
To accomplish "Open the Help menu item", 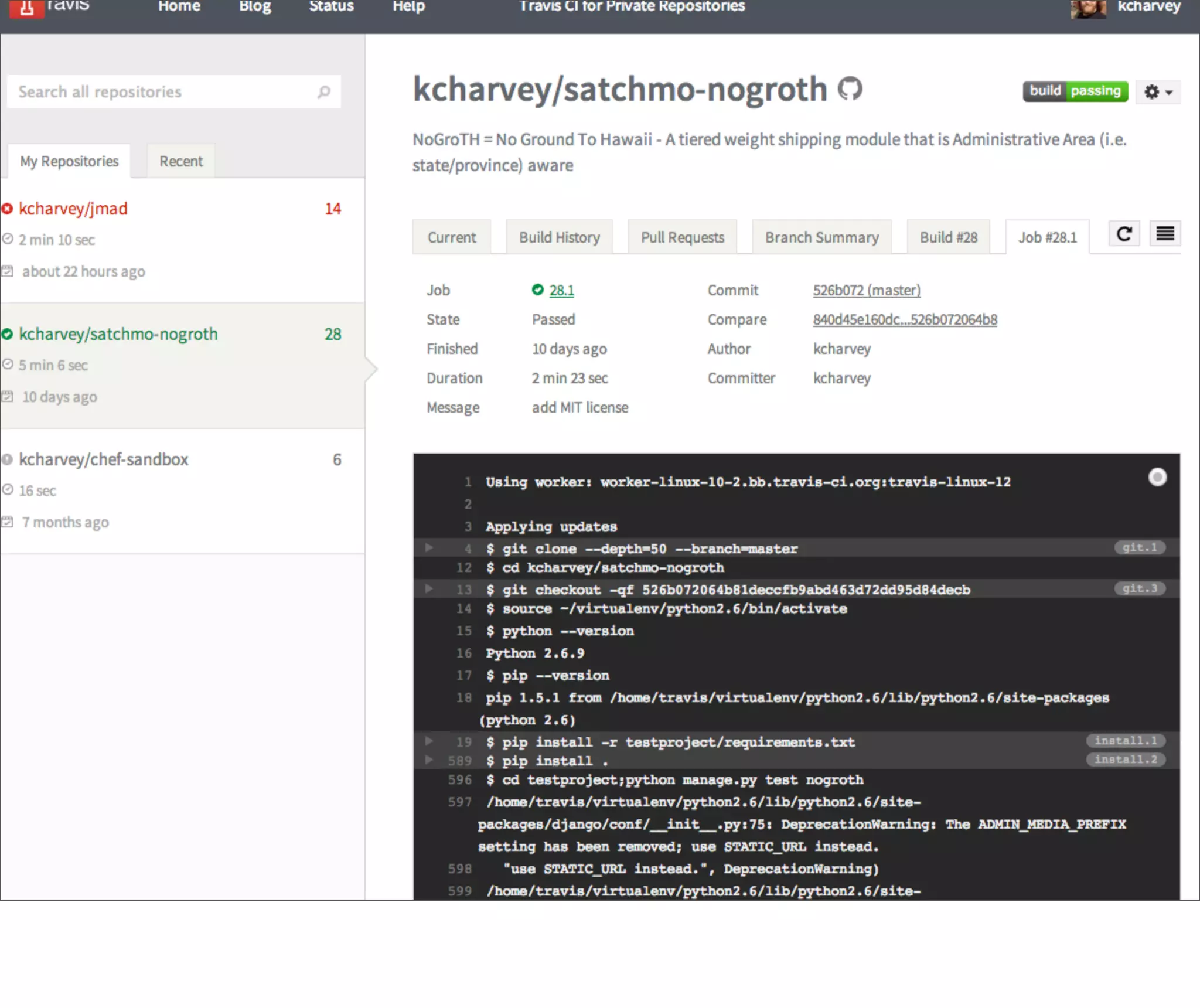I will tap(409, 6).
